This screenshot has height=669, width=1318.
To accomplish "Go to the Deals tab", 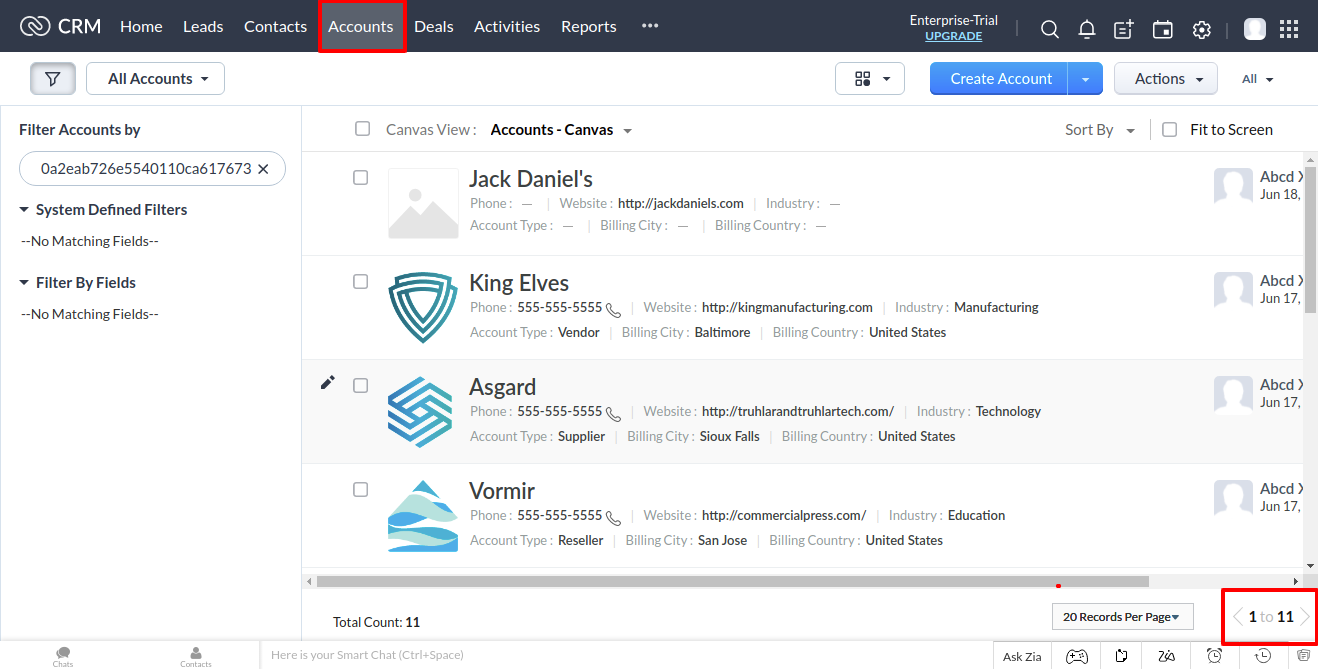I will click(x=434, y=26).
